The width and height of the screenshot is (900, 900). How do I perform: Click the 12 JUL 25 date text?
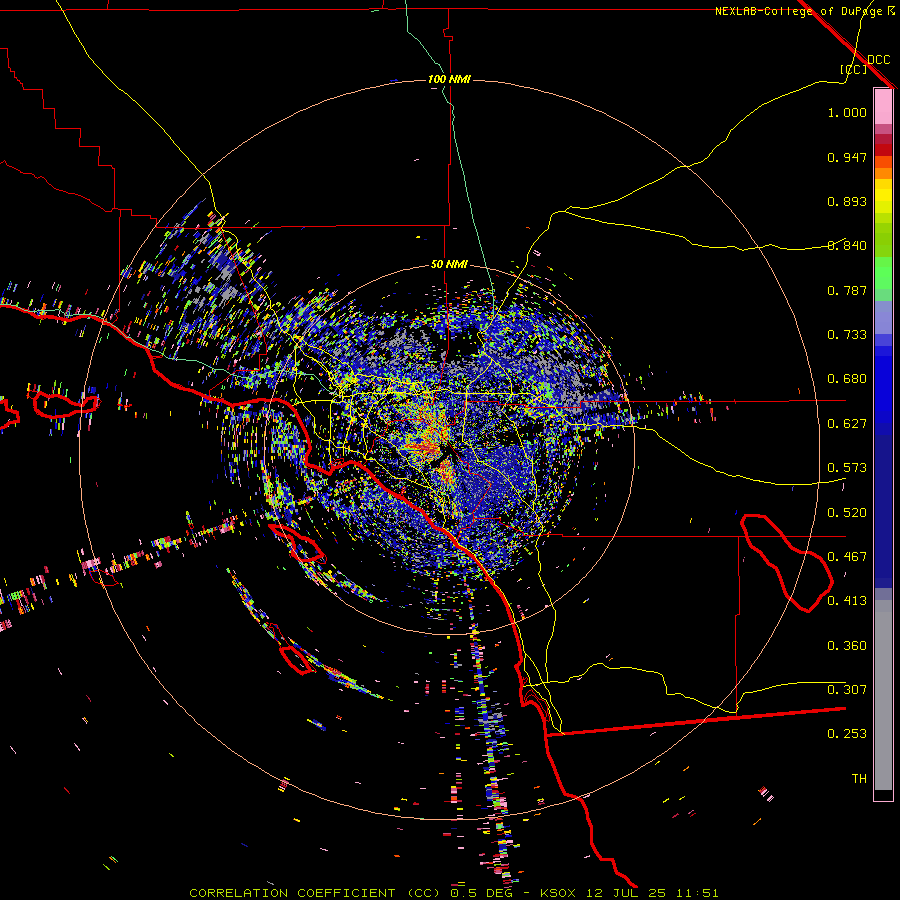point(625,893)
